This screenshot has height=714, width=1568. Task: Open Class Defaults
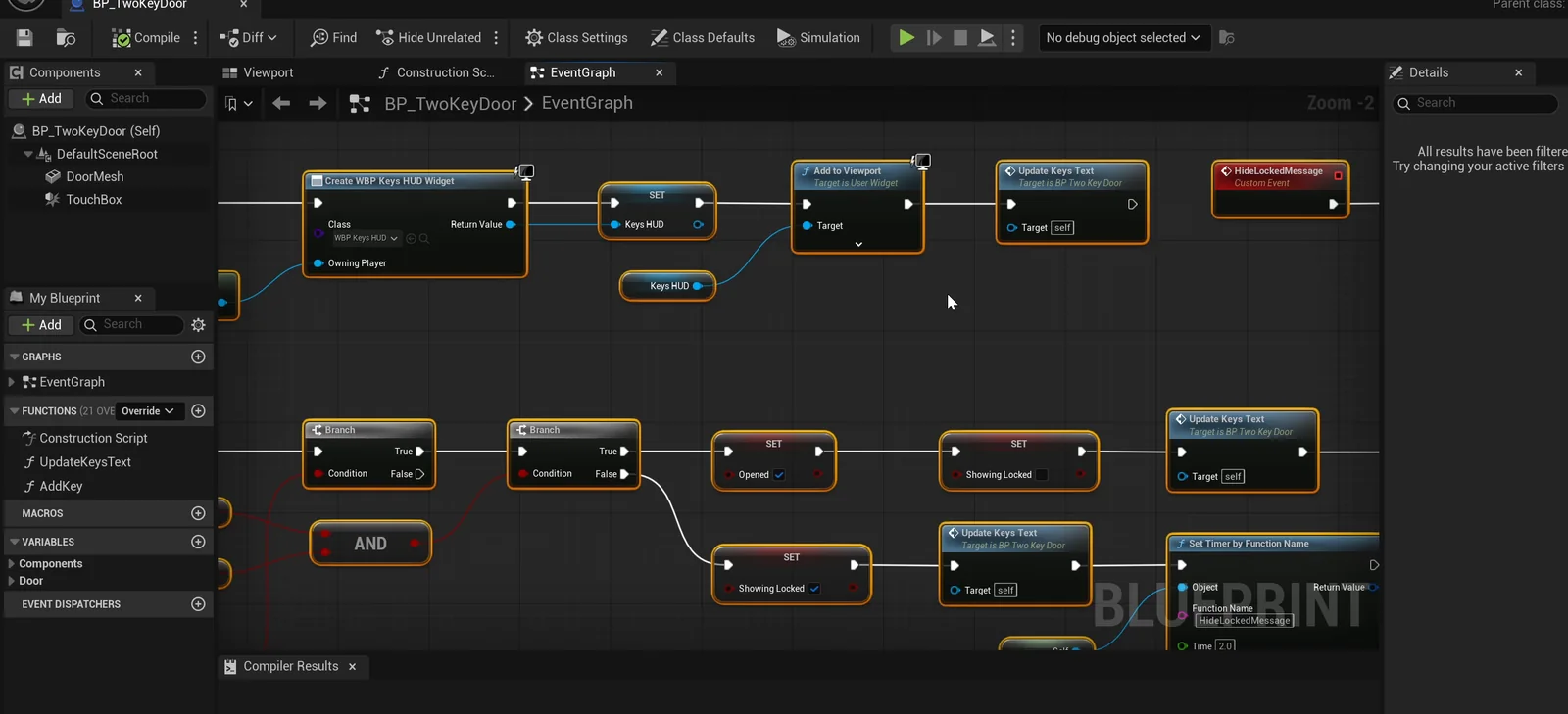click(x=703, y=38)
